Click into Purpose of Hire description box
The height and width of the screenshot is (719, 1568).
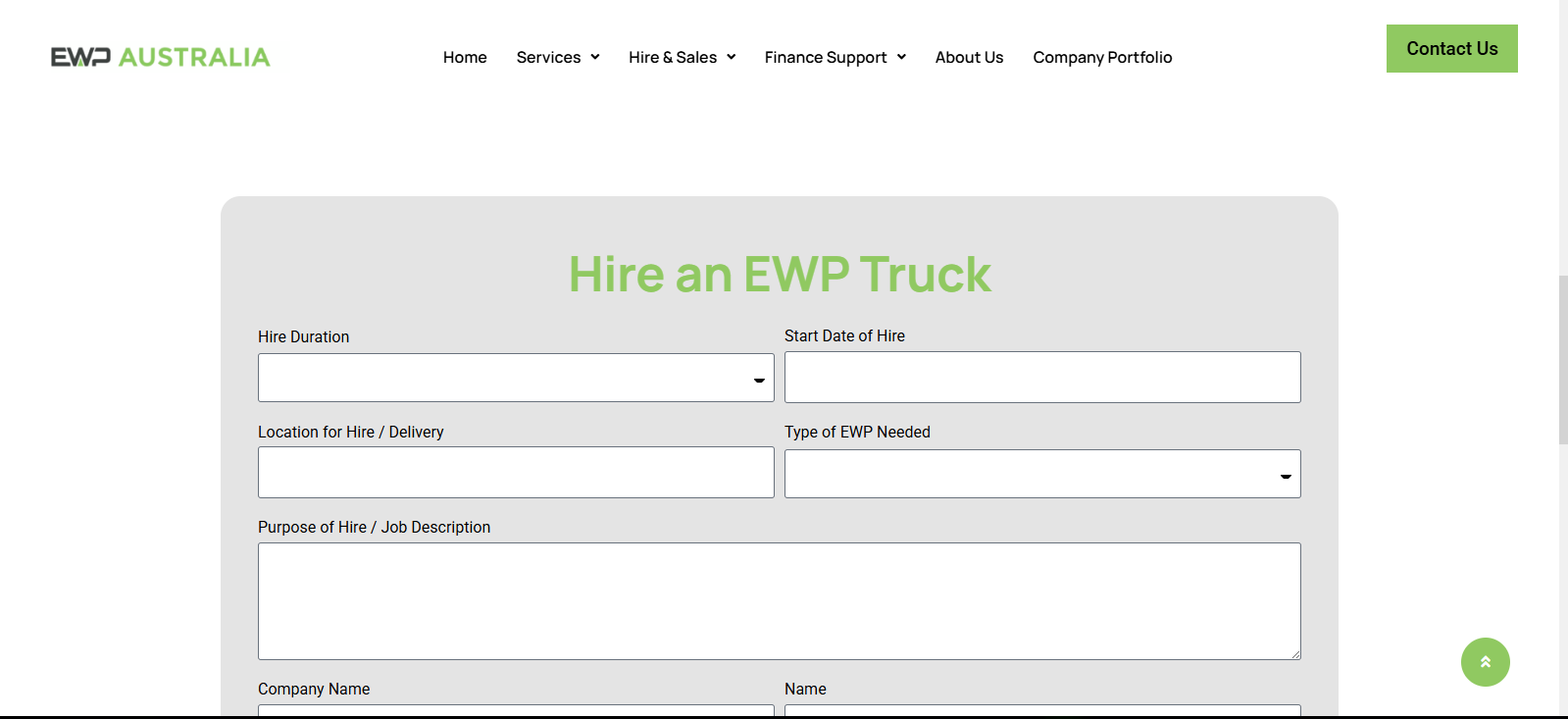[779, 600]
